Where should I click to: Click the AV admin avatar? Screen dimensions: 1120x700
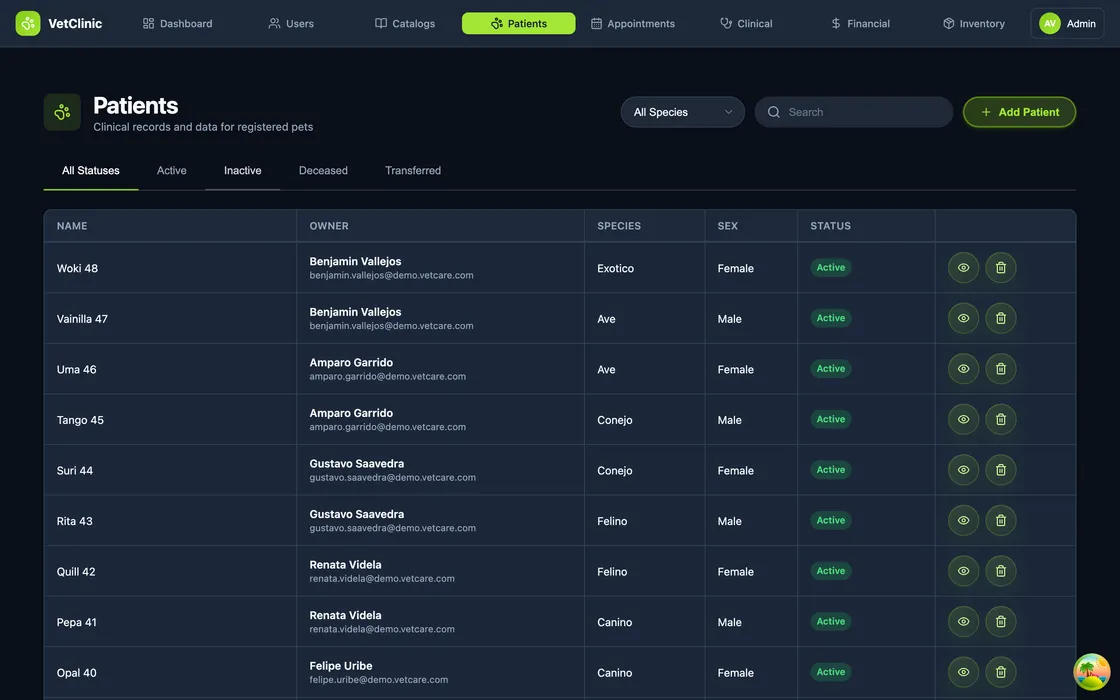pos(1049,23)
